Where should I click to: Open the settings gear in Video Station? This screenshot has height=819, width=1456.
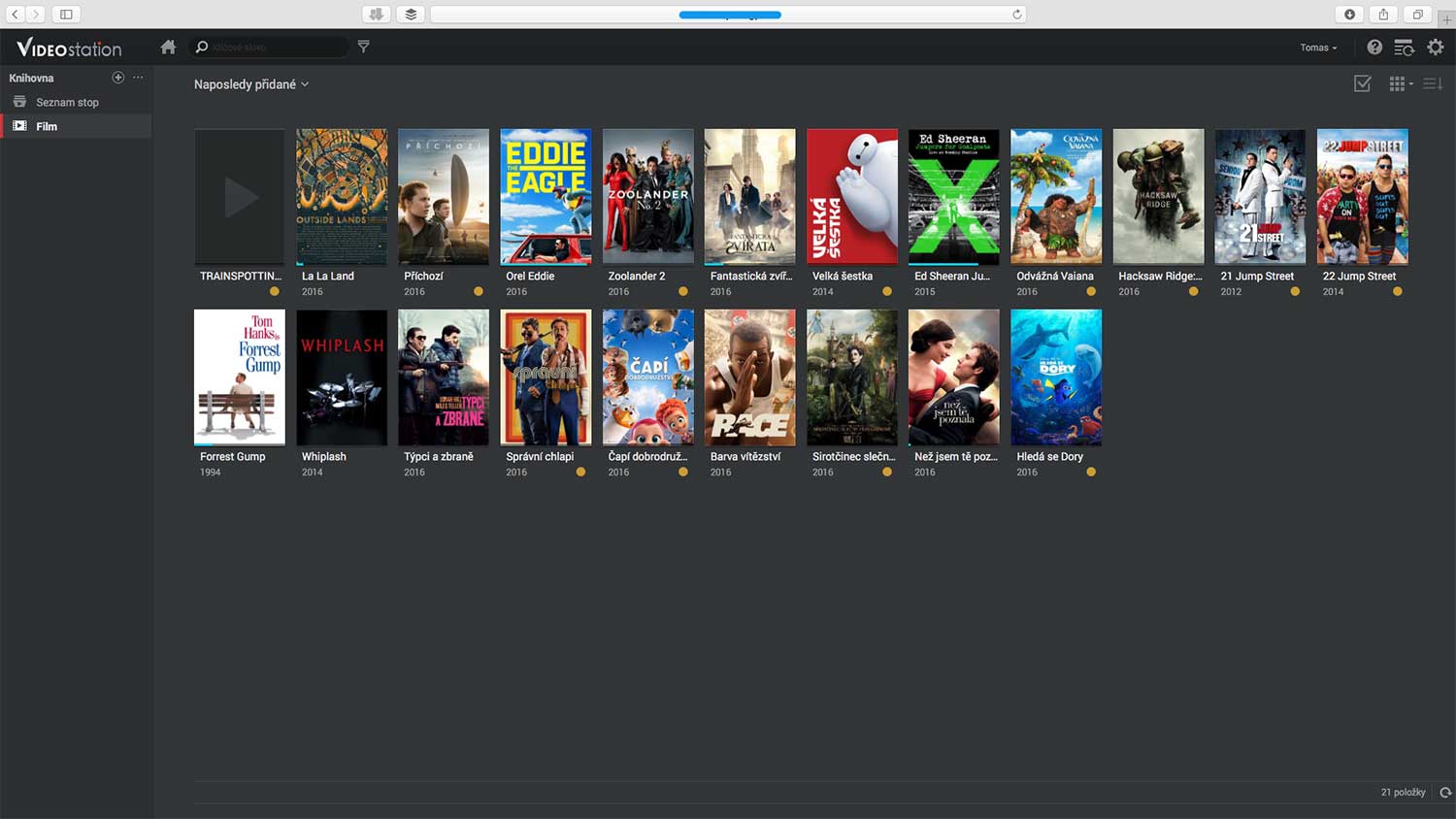pos(1436,48)
